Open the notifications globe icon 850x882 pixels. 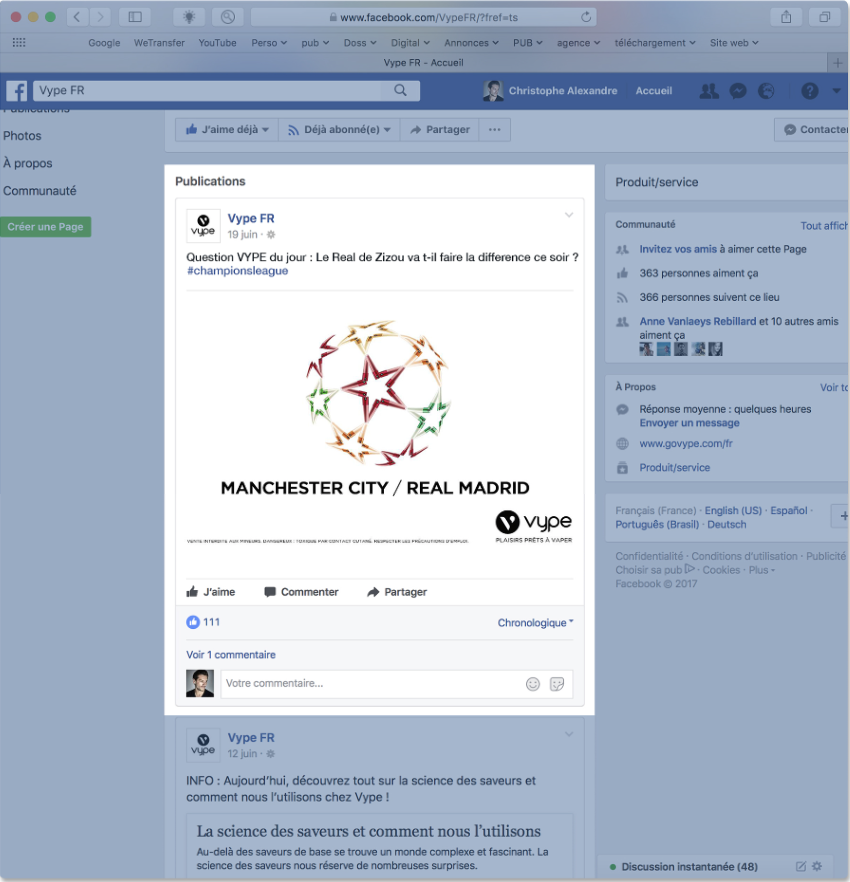pyautogui.click(x=766, y=91)
